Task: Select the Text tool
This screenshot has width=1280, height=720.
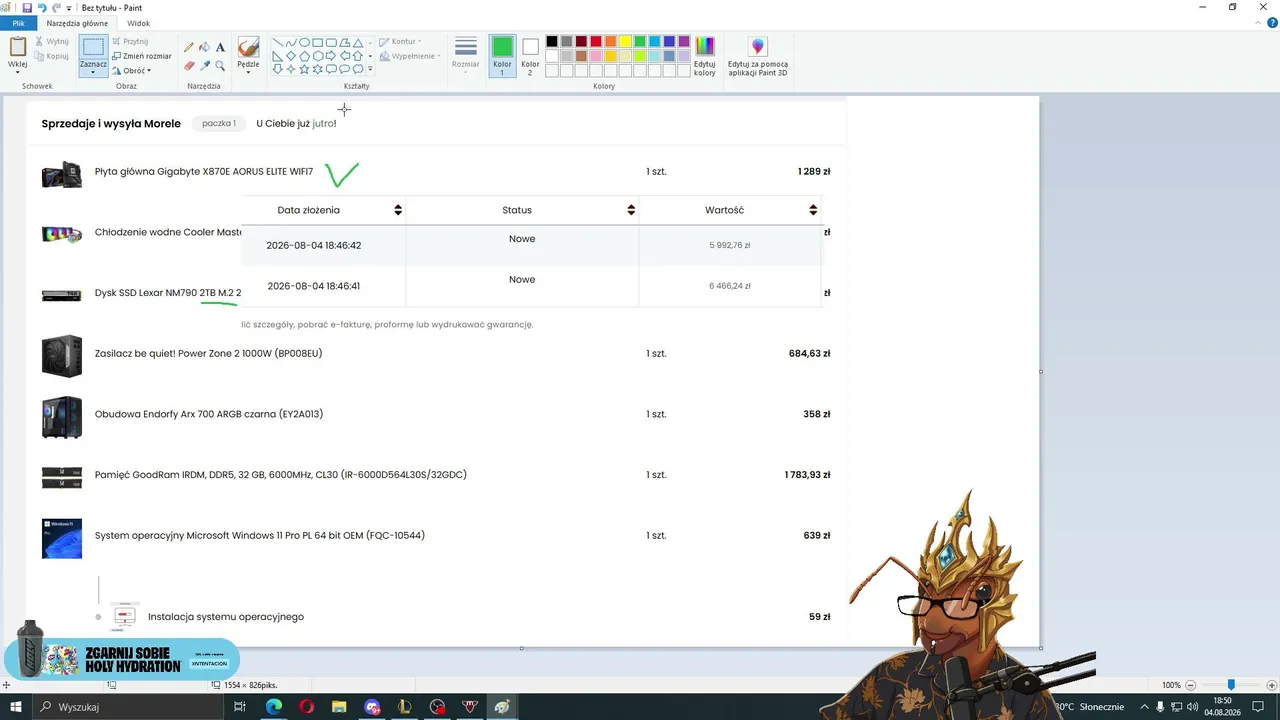Action: click(220, 47)
